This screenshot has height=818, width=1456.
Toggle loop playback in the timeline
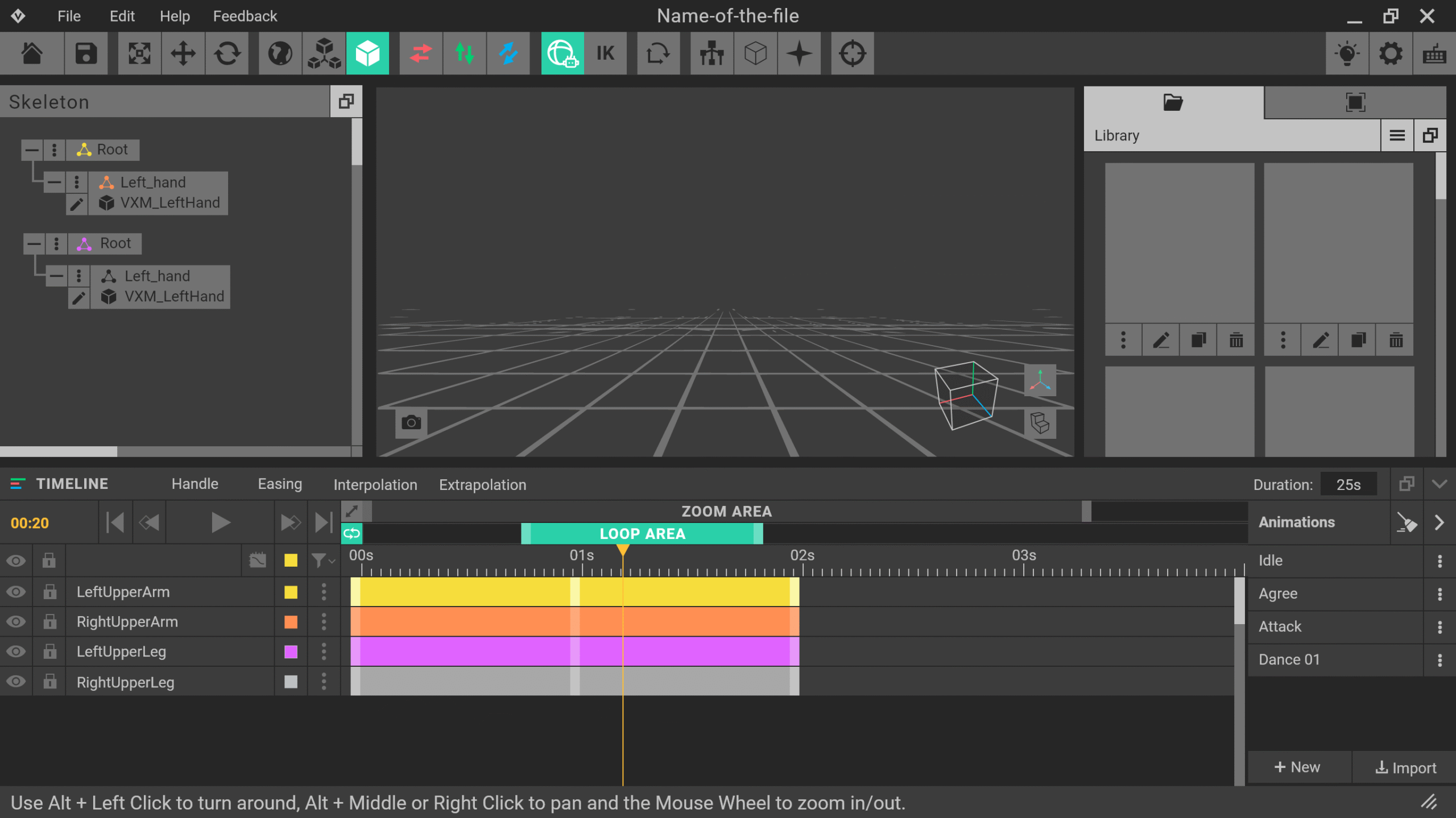tap(351, 533)
